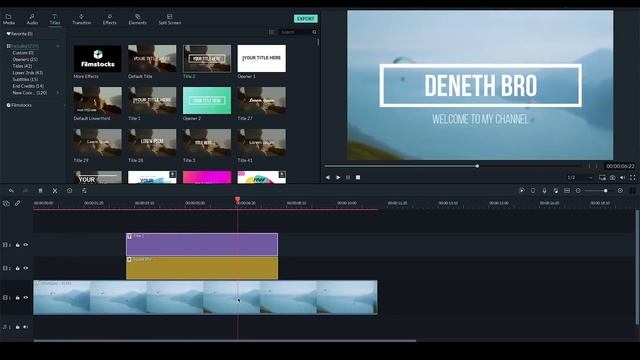640x360 pixels.
Task: Select the Subtitles category
Action: tap(25, 79)
